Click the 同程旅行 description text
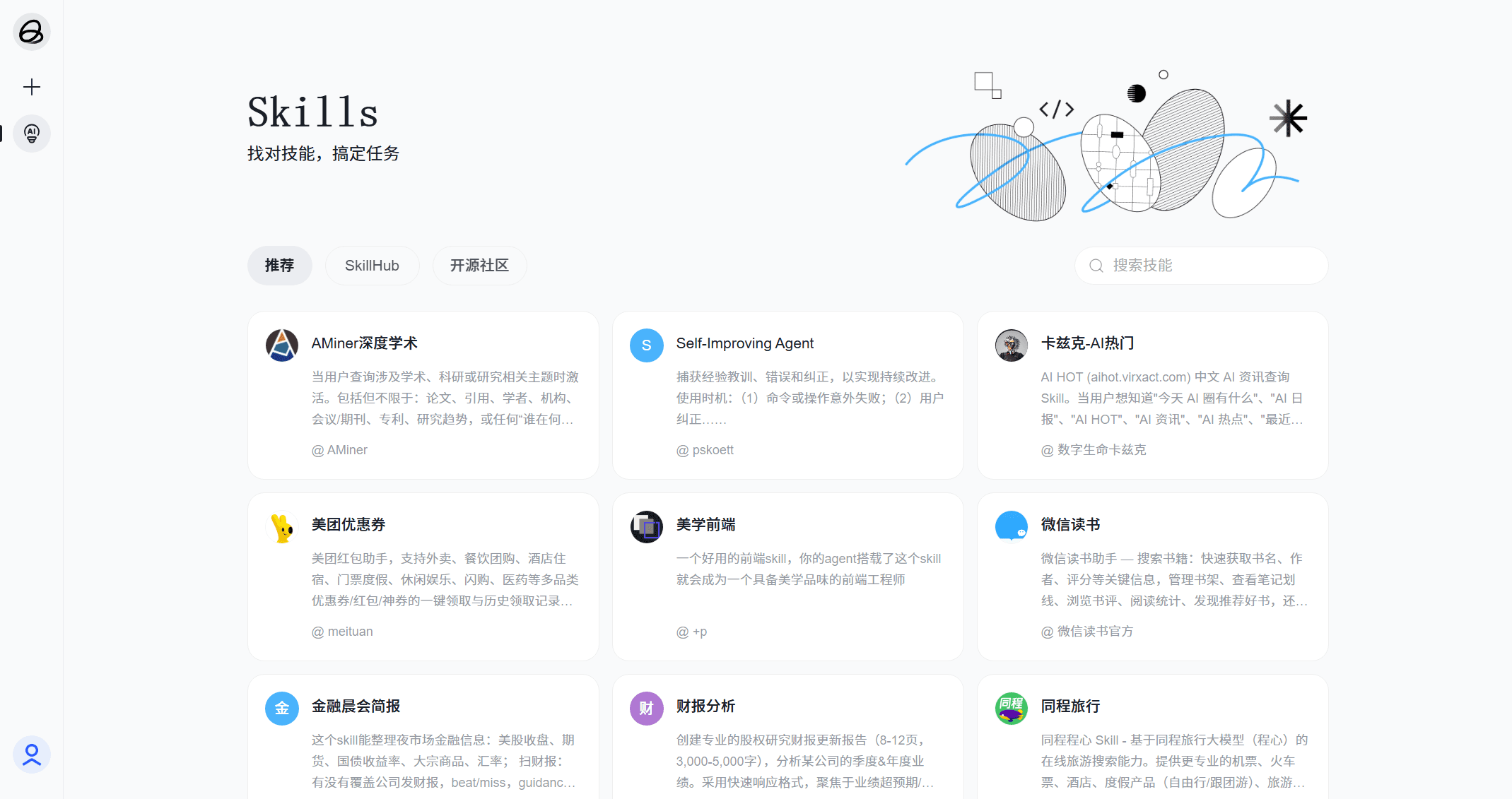Viewport: 1512px width, 799px height. [x=1175, y=762]
